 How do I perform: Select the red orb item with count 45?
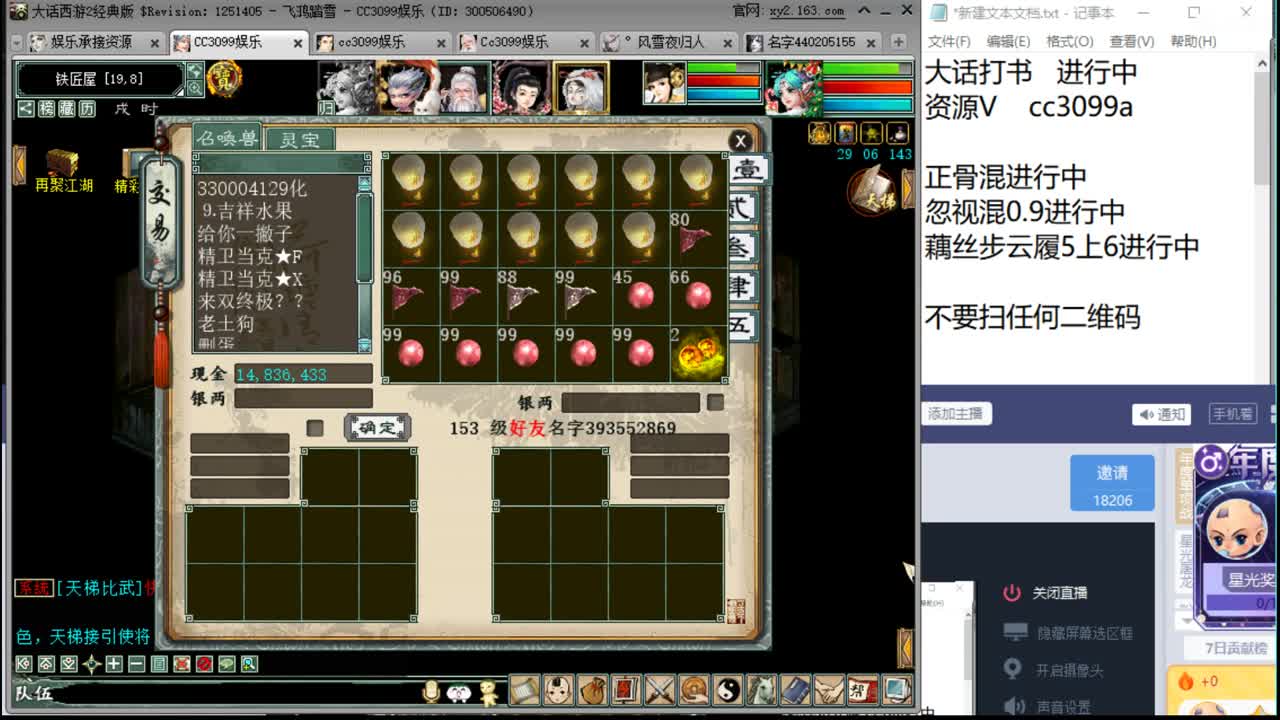pyautogui.click(x=641, y=295)
